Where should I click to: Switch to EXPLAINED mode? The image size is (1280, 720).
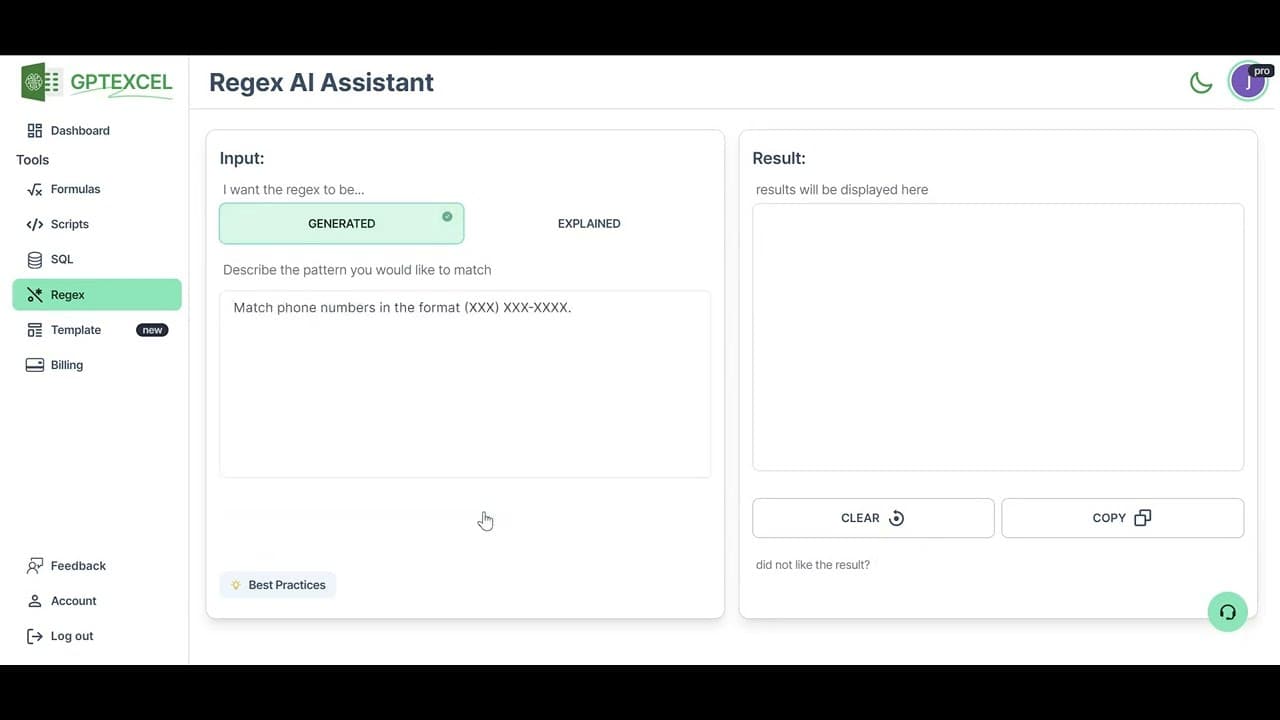click(x=589, y=223)
